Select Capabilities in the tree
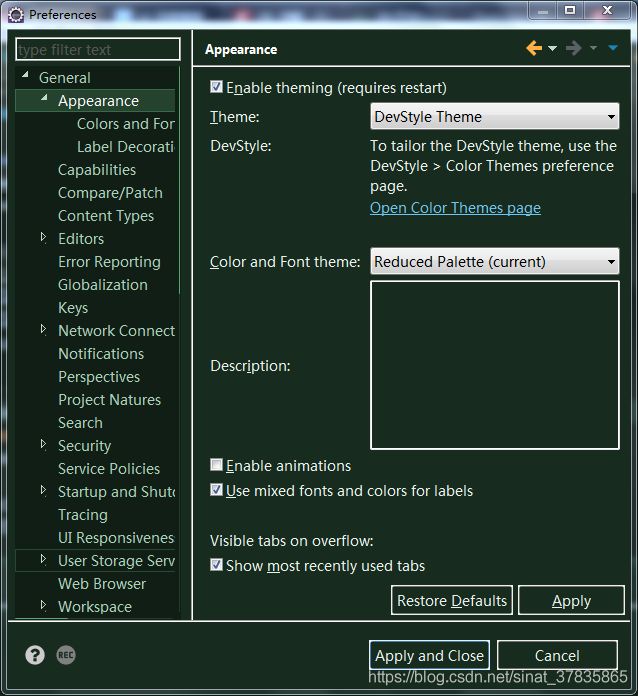 (97, 170)
